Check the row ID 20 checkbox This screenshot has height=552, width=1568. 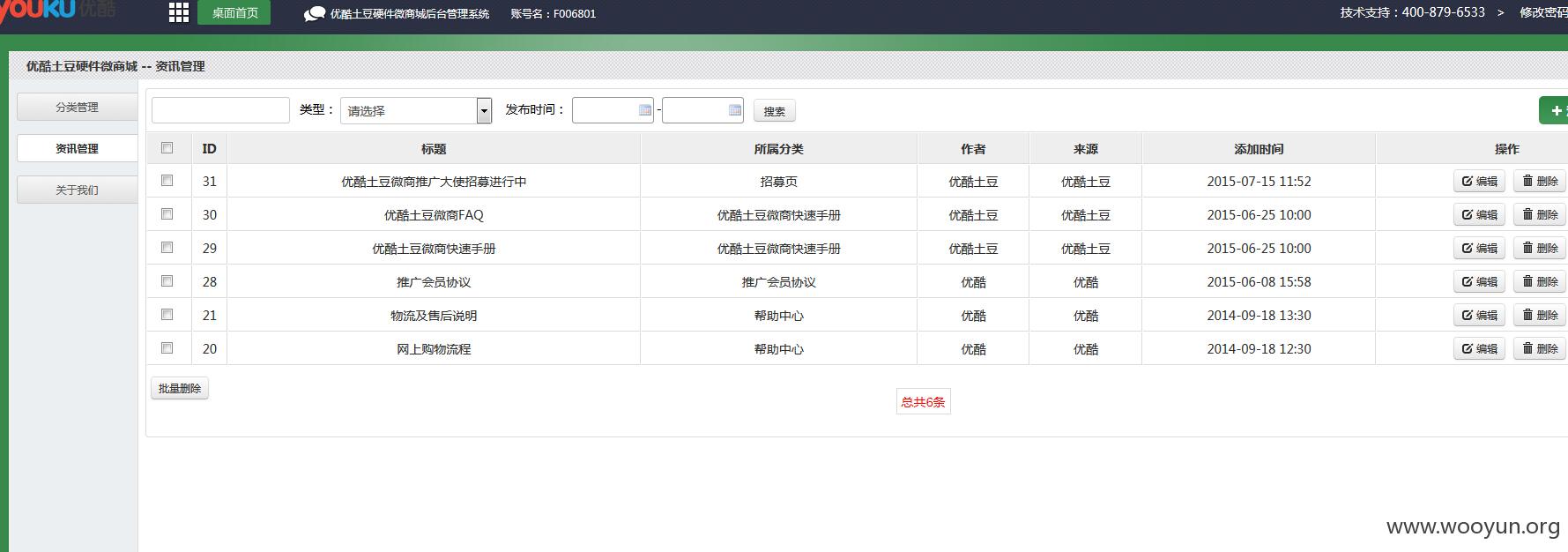(167, 348)
